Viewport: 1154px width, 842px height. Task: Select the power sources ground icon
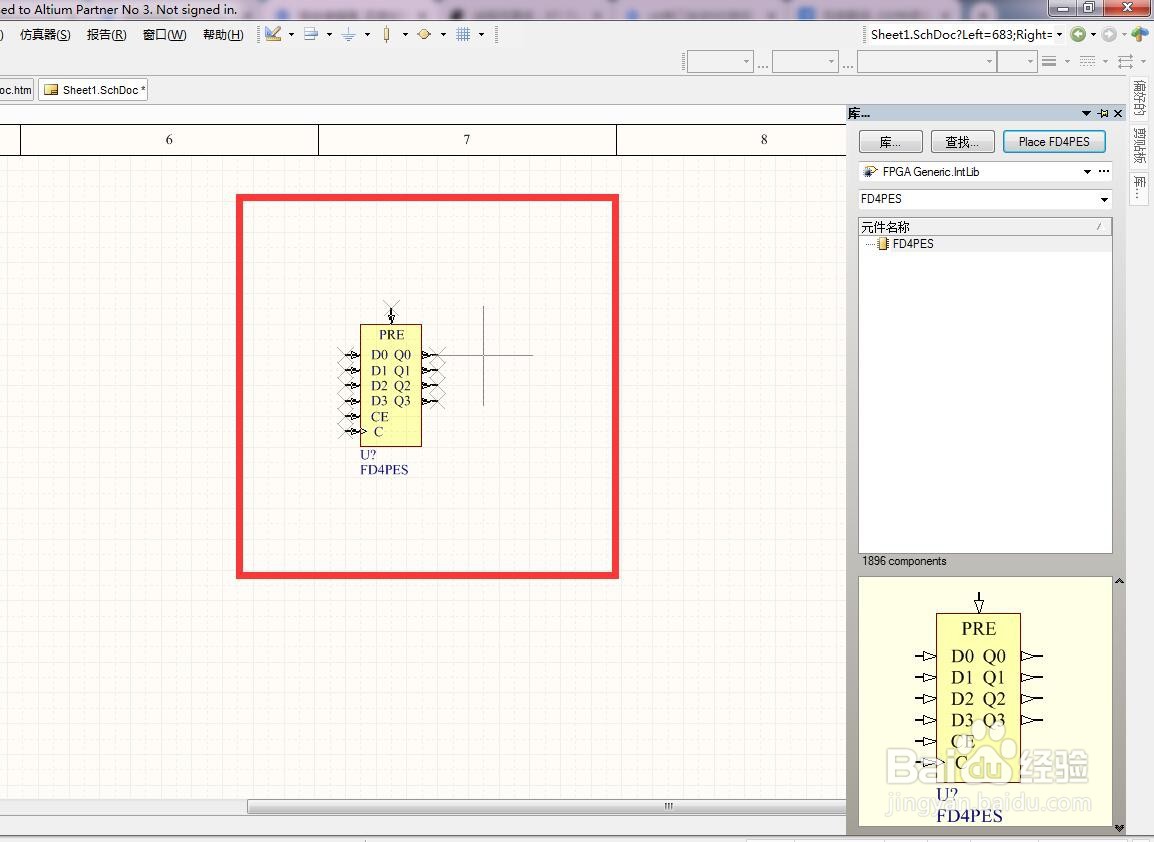coord(349,35)
